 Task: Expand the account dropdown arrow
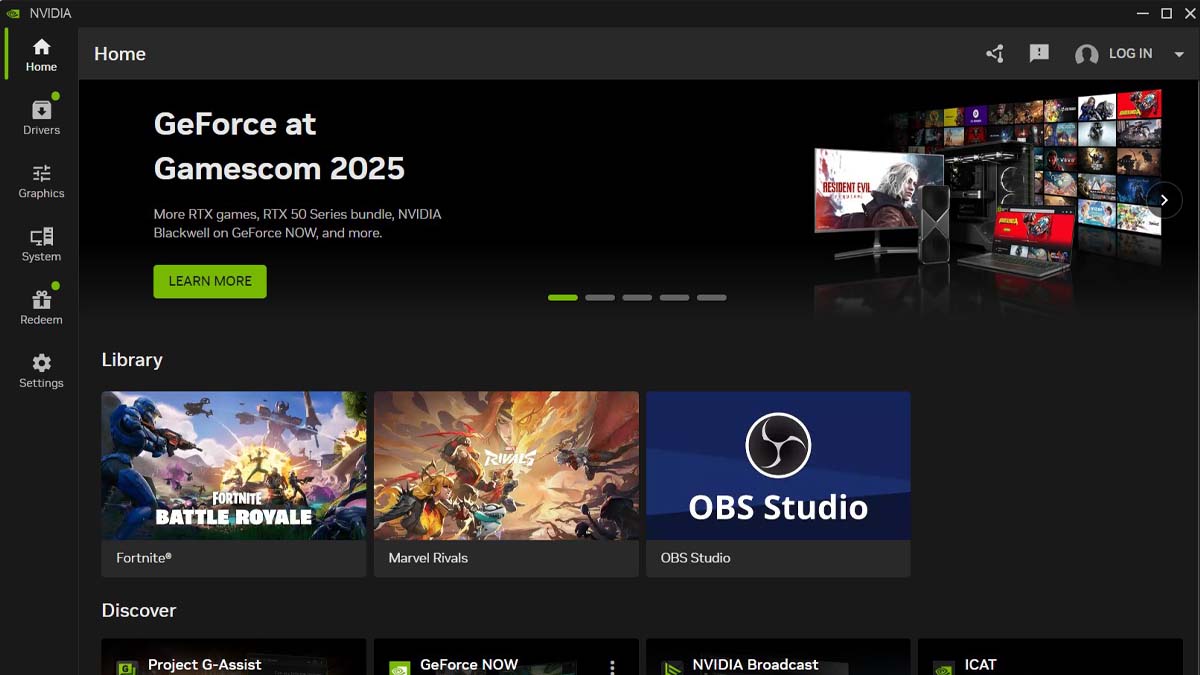[1179, 55]
